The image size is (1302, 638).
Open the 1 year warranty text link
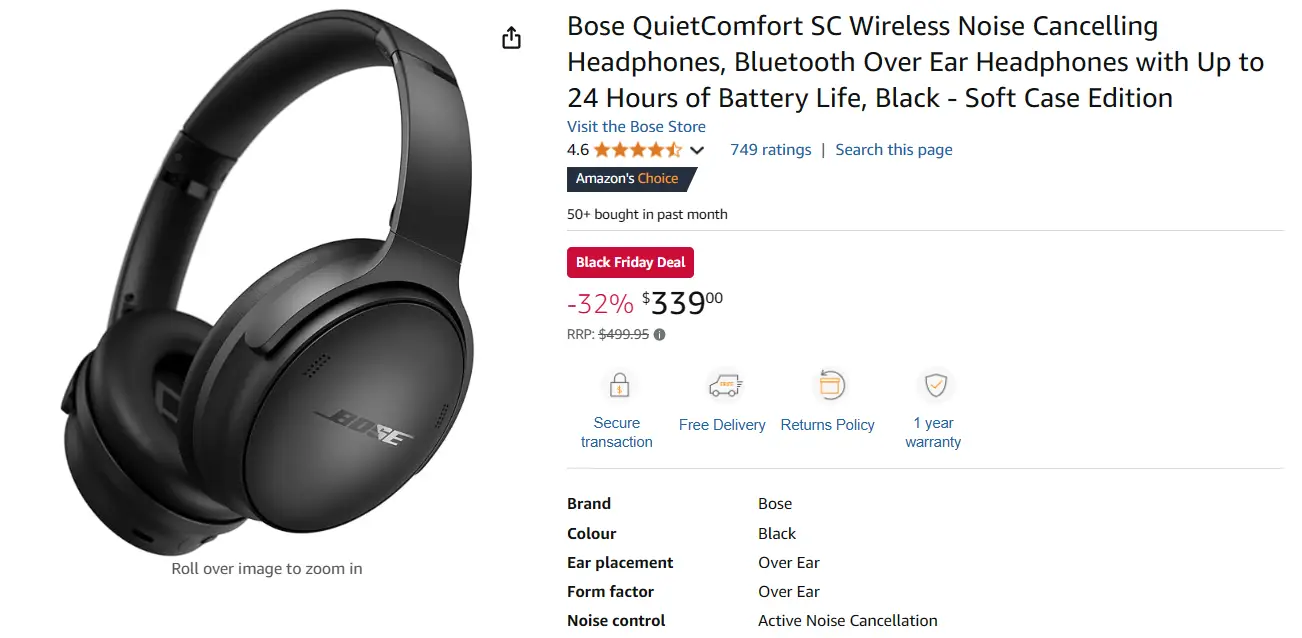click(933, 432)
